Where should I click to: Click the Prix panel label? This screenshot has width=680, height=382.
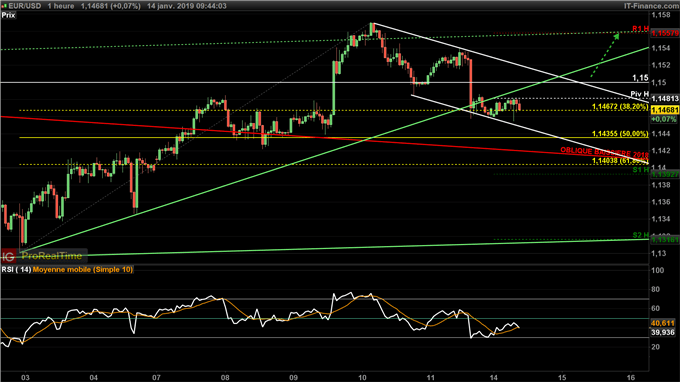tap(8, 15)
